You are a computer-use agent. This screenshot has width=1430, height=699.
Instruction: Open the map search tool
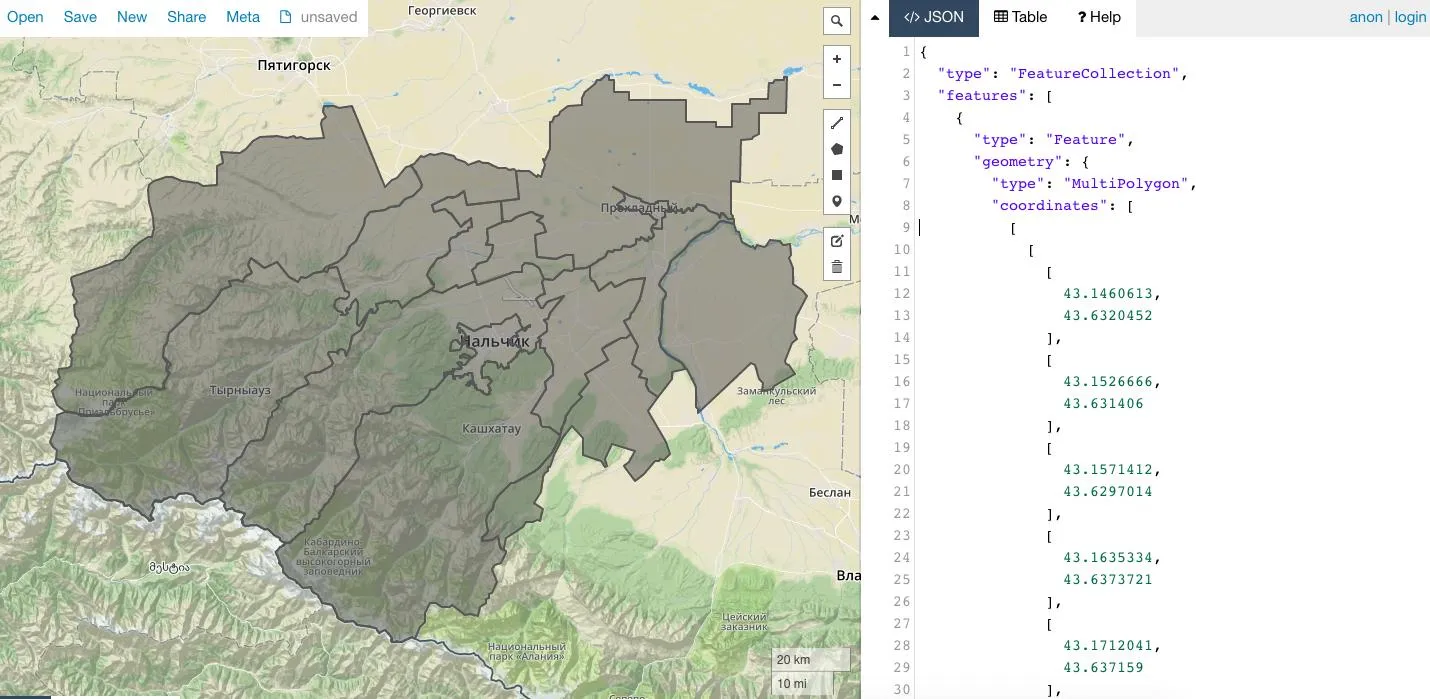point(837,20)
